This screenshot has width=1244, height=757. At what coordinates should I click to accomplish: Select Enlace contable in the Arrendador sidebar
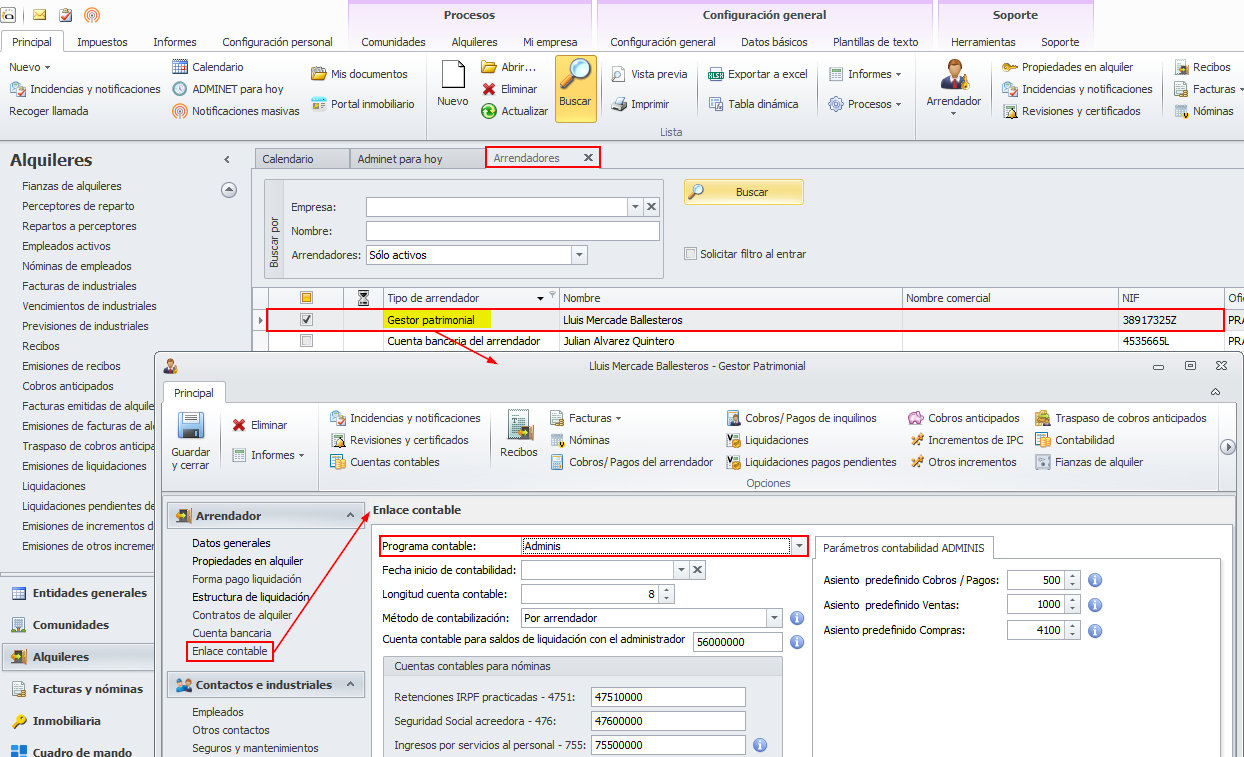tap(230, 651)
